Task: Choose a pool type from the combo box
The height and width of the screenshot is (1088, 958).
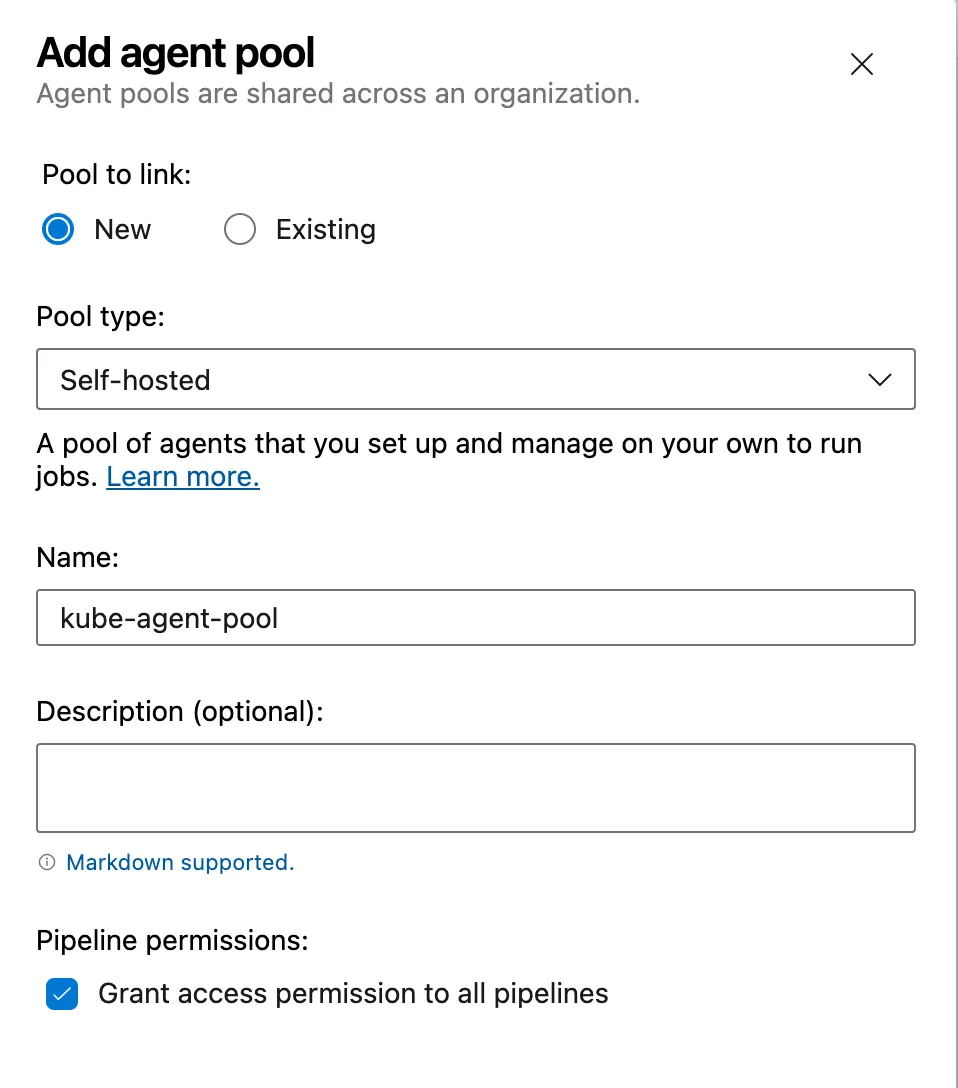Action: click(476, 379)
